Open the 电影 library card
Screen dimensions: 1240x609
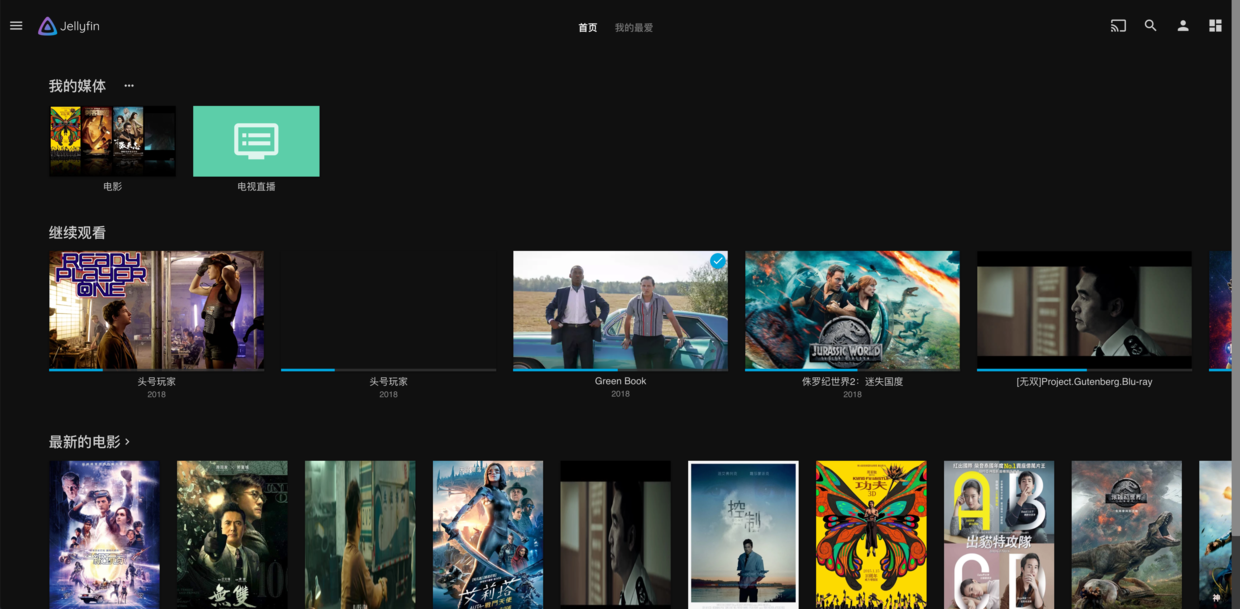[x=112, y=141]
